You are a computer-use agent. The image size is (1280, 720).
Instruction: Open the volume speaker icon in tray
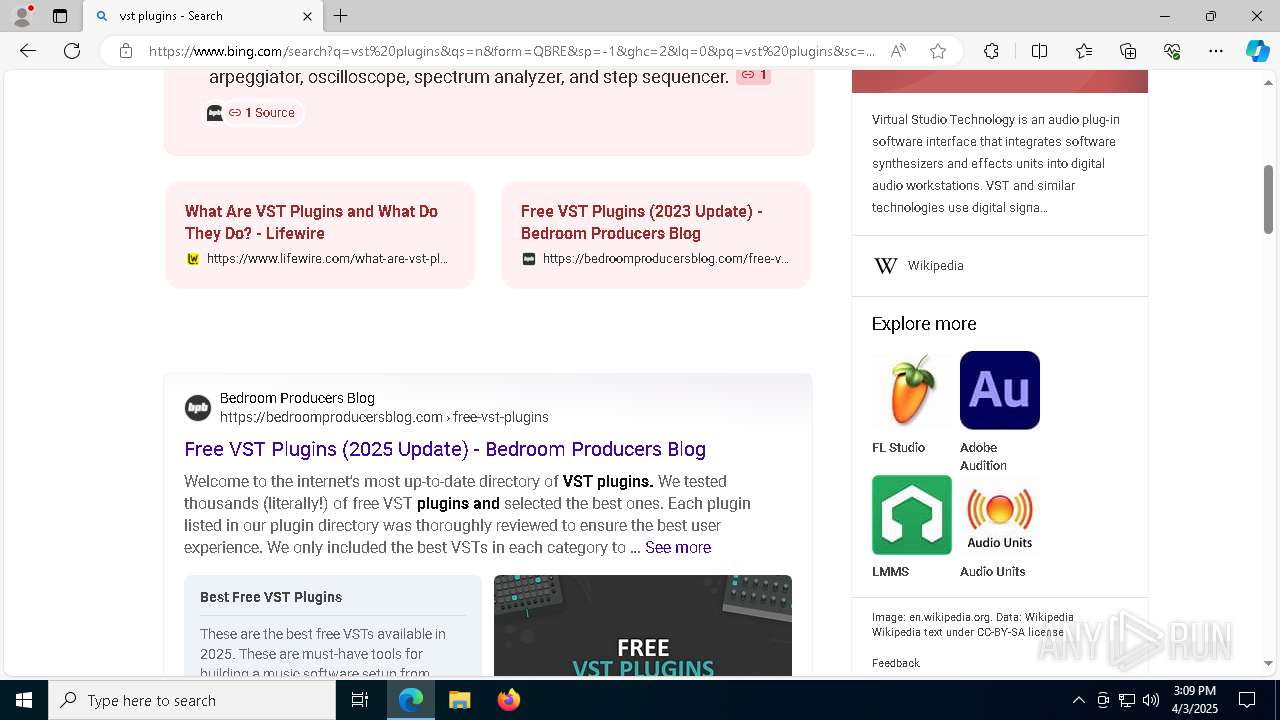pyautogui.click(x=1151, y=700)
